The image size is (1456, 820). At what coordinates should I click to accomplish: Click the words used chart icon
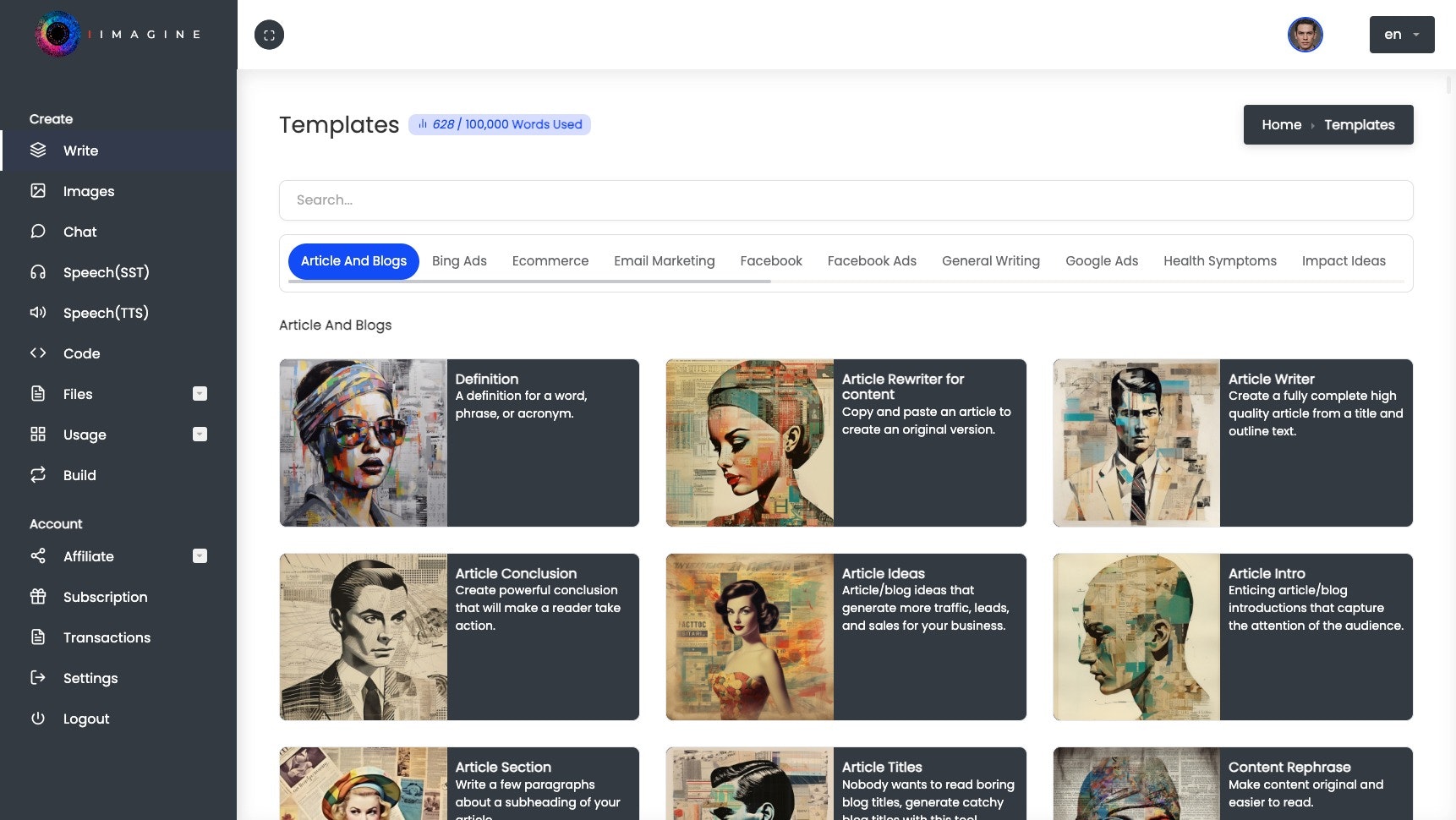point(423,124)
